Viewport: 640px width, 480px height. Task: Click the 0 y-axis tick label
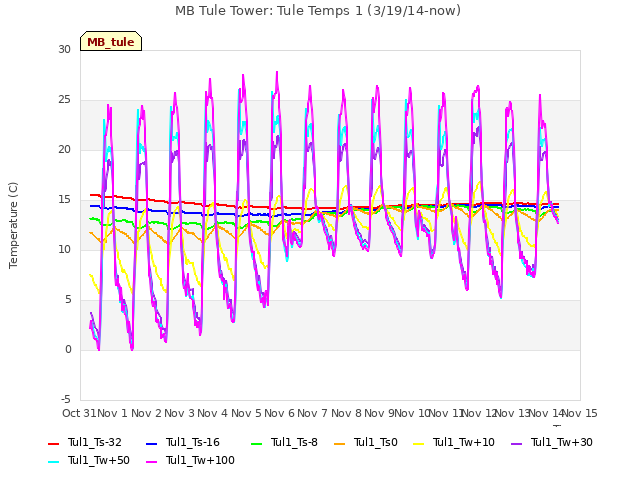click(68, 349)
